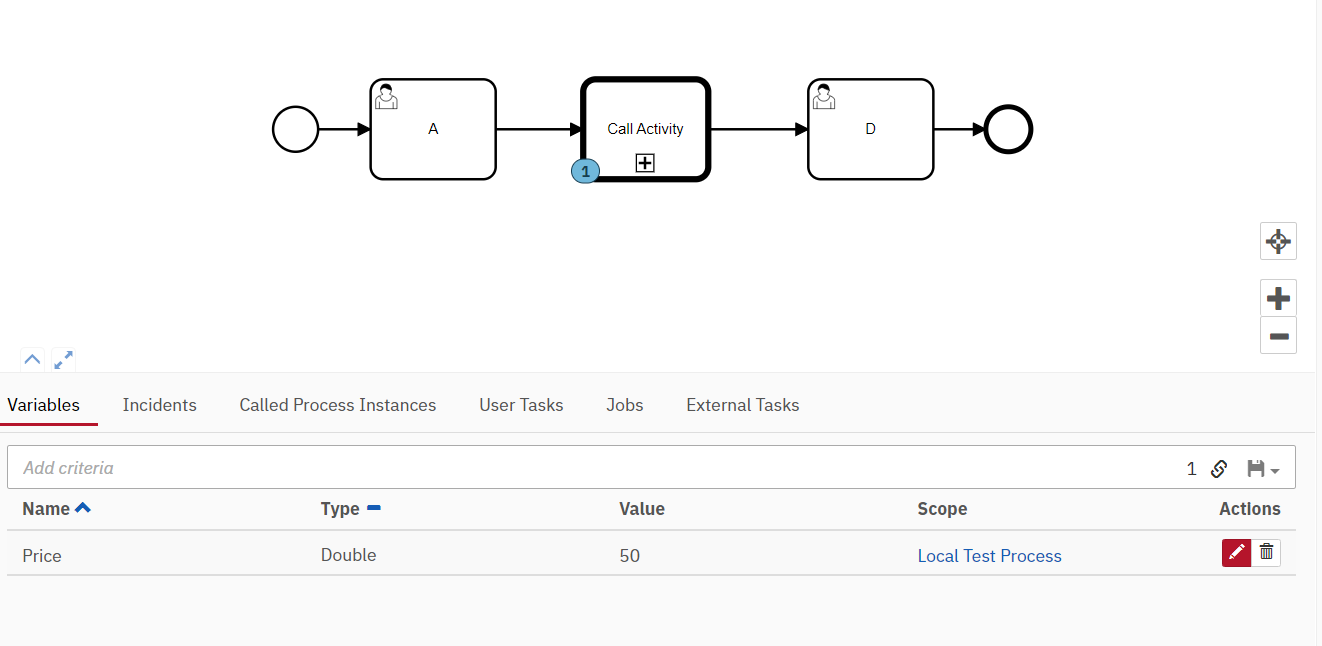Reset the diagram view position
Screen dimensions: 1322x646
[1278, 241]
